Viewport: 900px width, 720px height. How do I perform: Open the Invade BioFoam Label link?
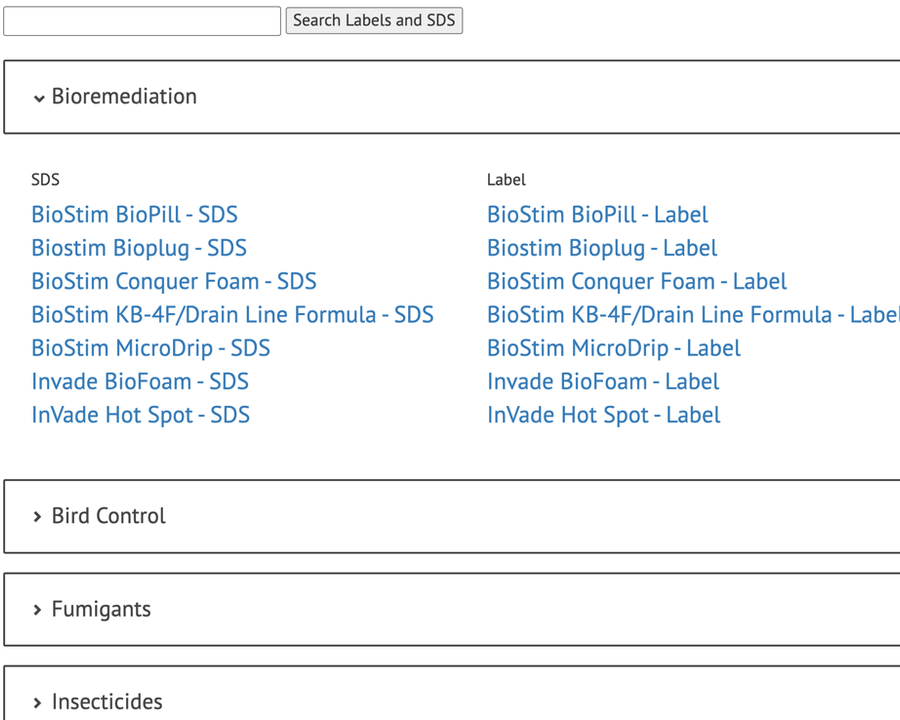(602, 381)
